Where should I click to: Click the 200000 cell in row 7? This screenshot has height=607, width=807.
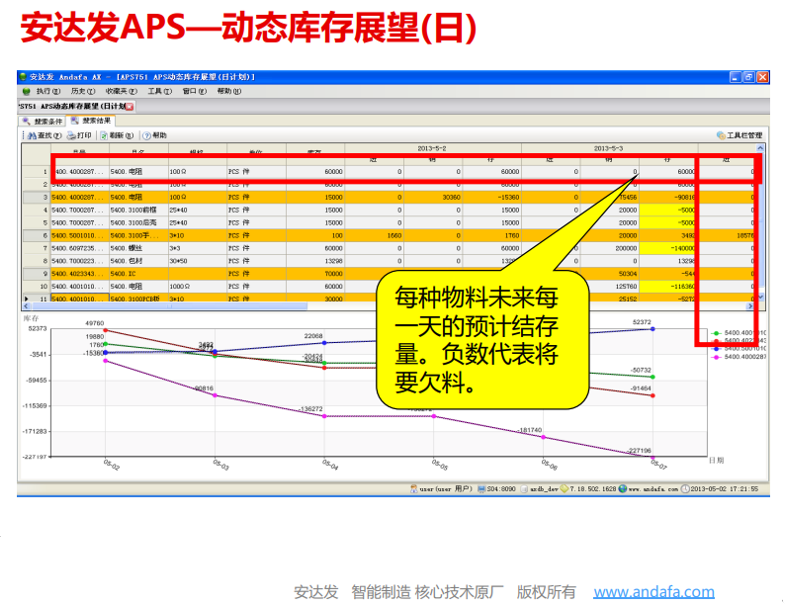point(610,248)
